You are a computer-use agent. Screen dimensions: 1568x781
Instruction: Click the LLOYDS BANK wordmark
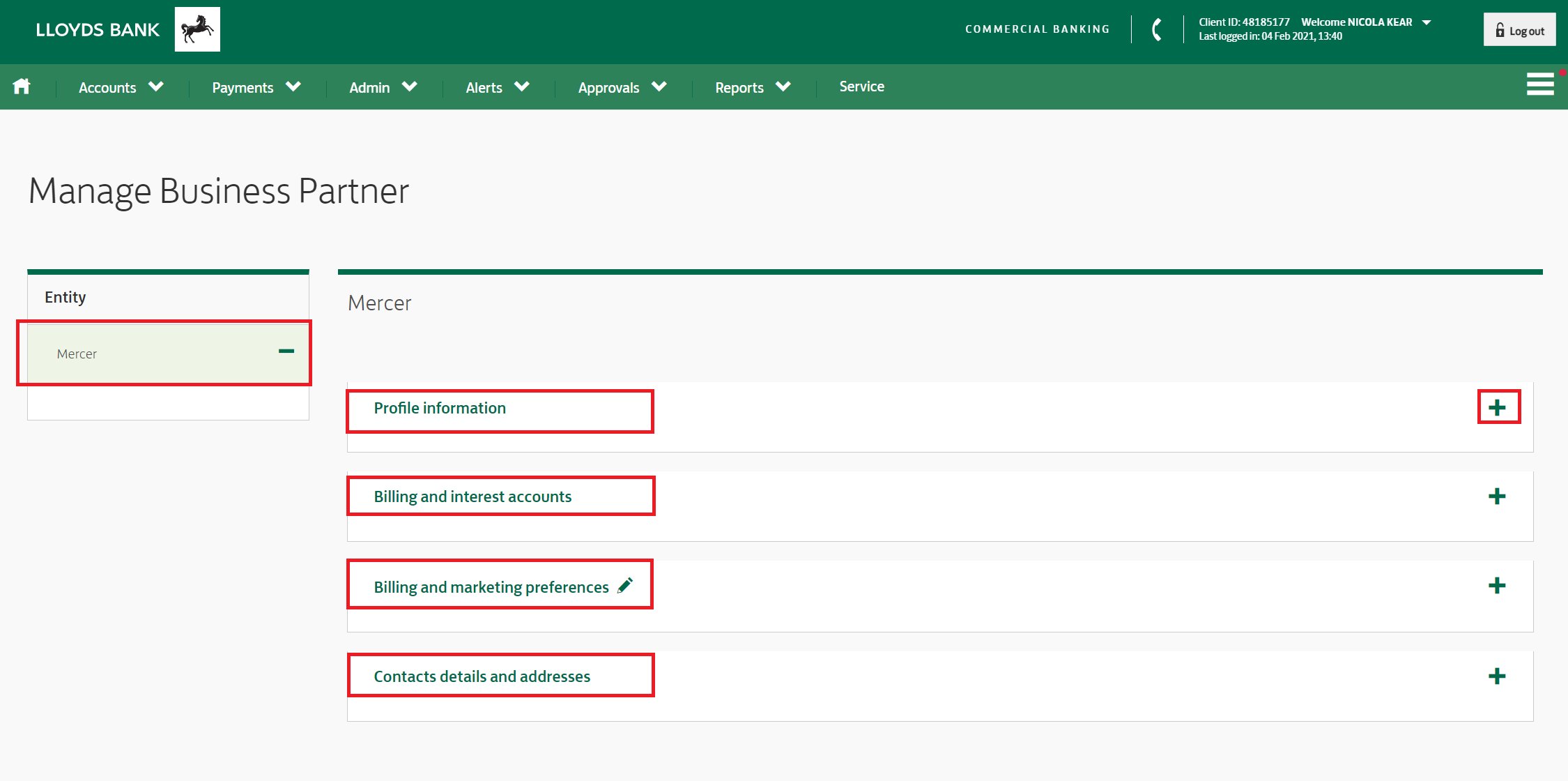(98, 30)
